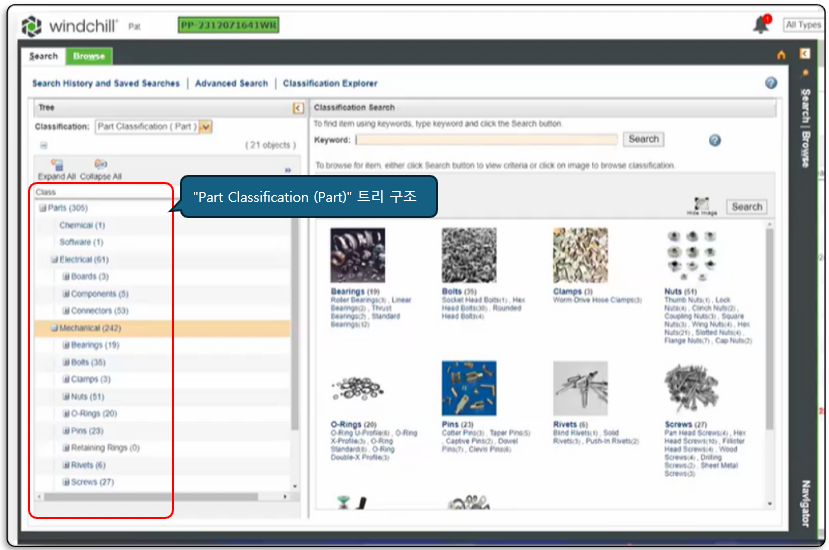Collapse the object count row toggle

point(44,145)
